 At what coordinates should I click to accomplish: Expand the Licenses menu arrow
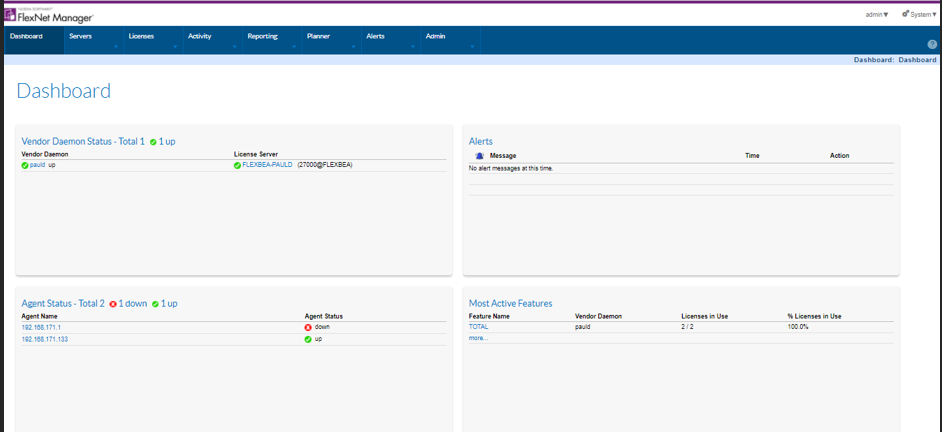[175, 47]
